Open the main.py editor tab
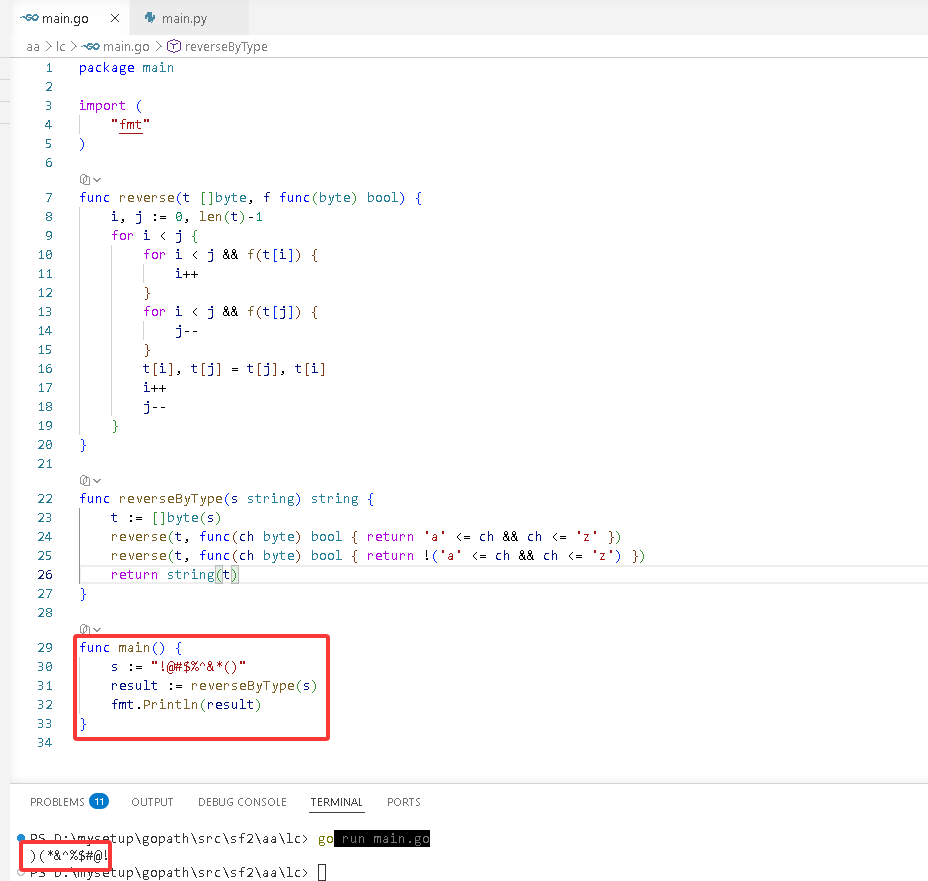The image size is (928, 881). 189,18
